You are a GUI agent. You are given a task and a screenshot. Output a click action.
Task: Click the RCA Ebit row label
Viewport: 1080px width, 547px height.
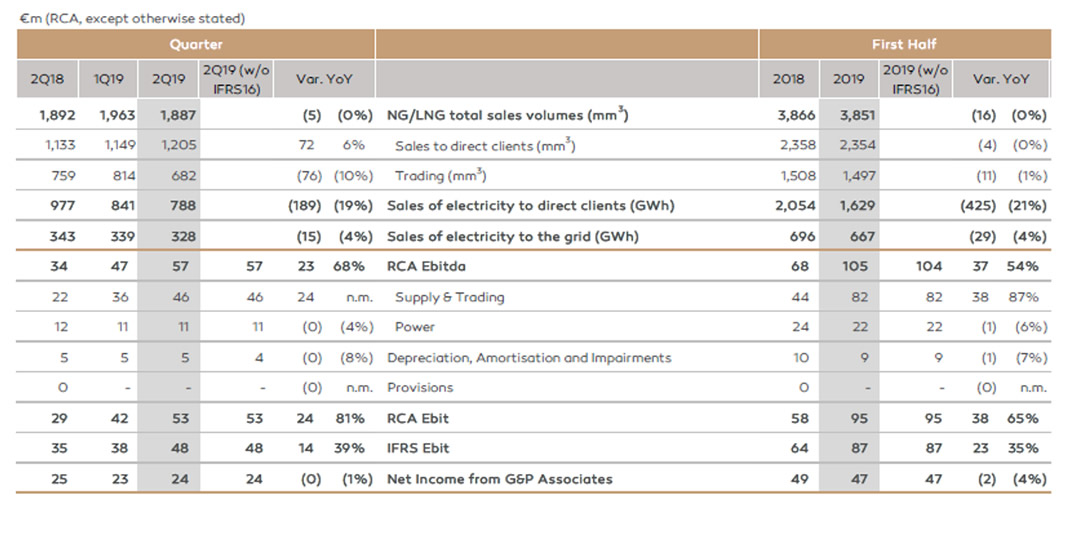pyautogui.click(x=417, y=418)
